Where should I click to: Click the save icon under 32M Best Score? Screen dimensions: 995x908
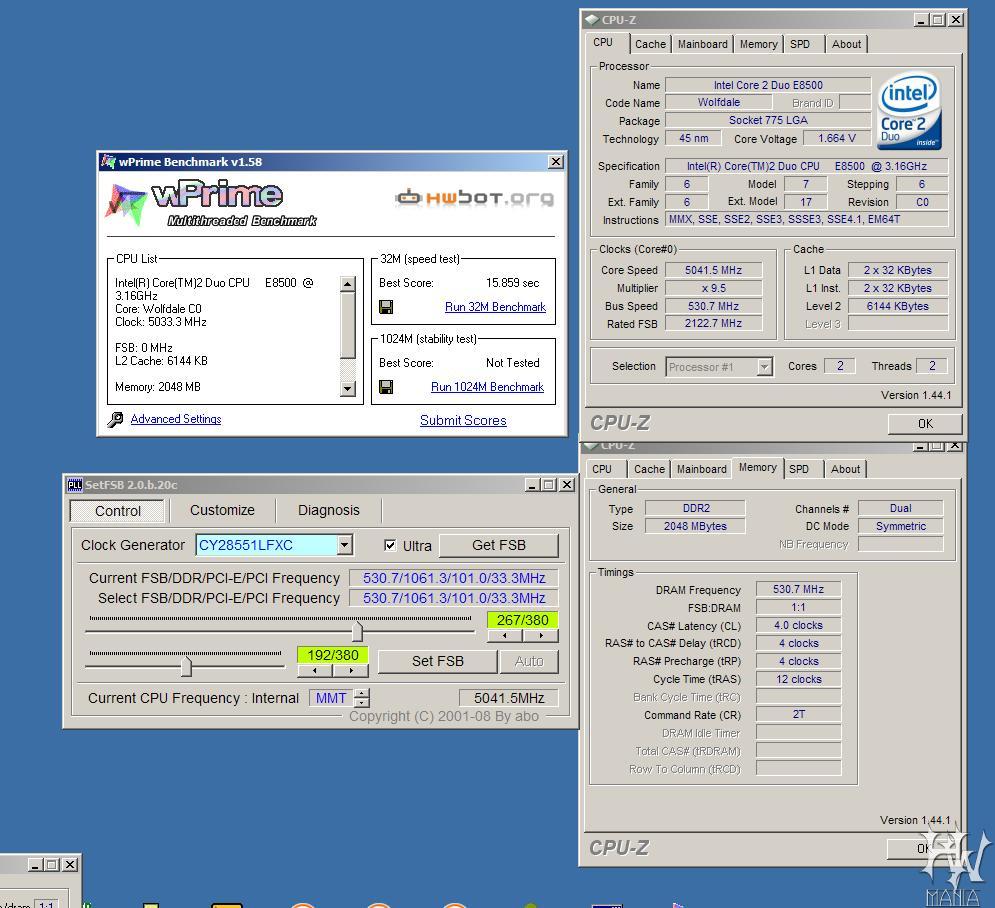click(386, 307)
